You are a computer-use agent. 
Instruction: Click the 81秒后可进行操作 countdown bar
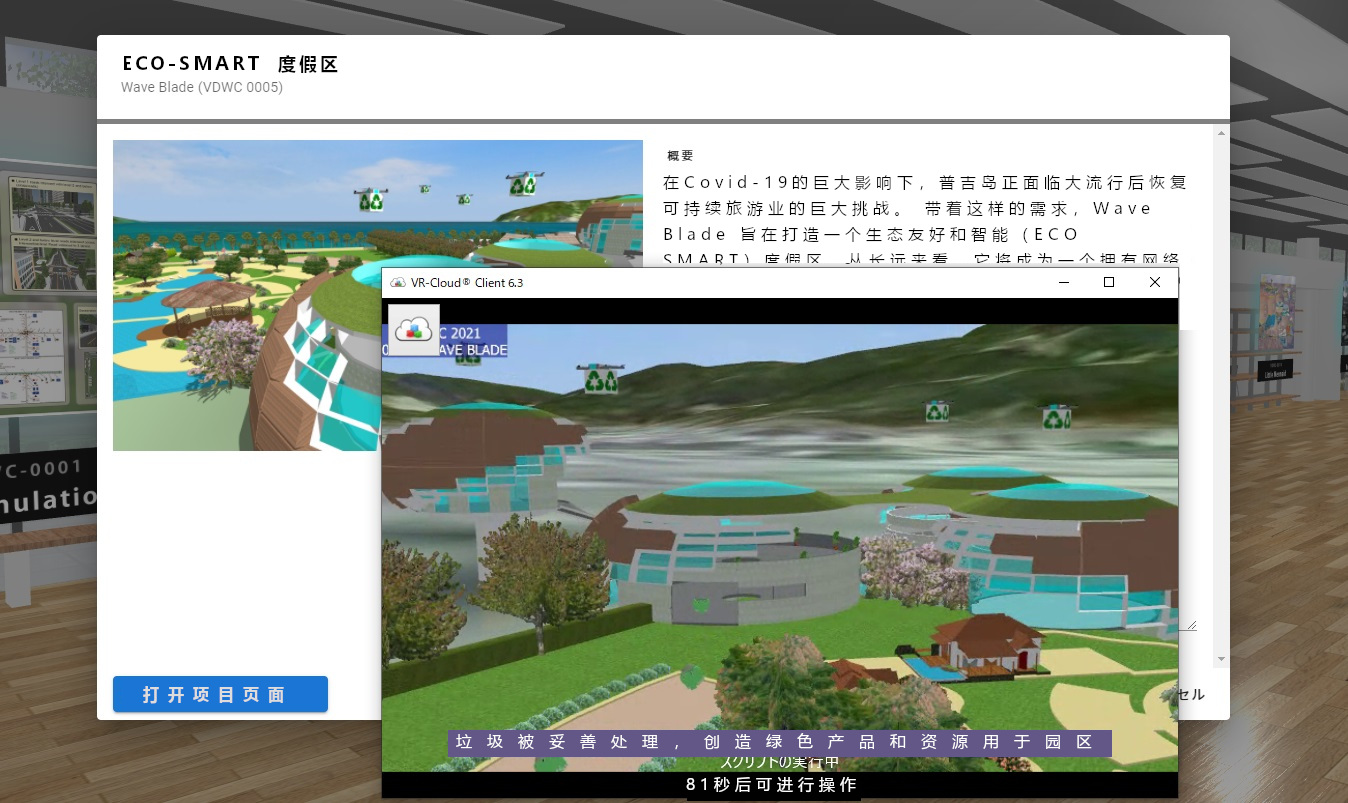tap(772, 785)
